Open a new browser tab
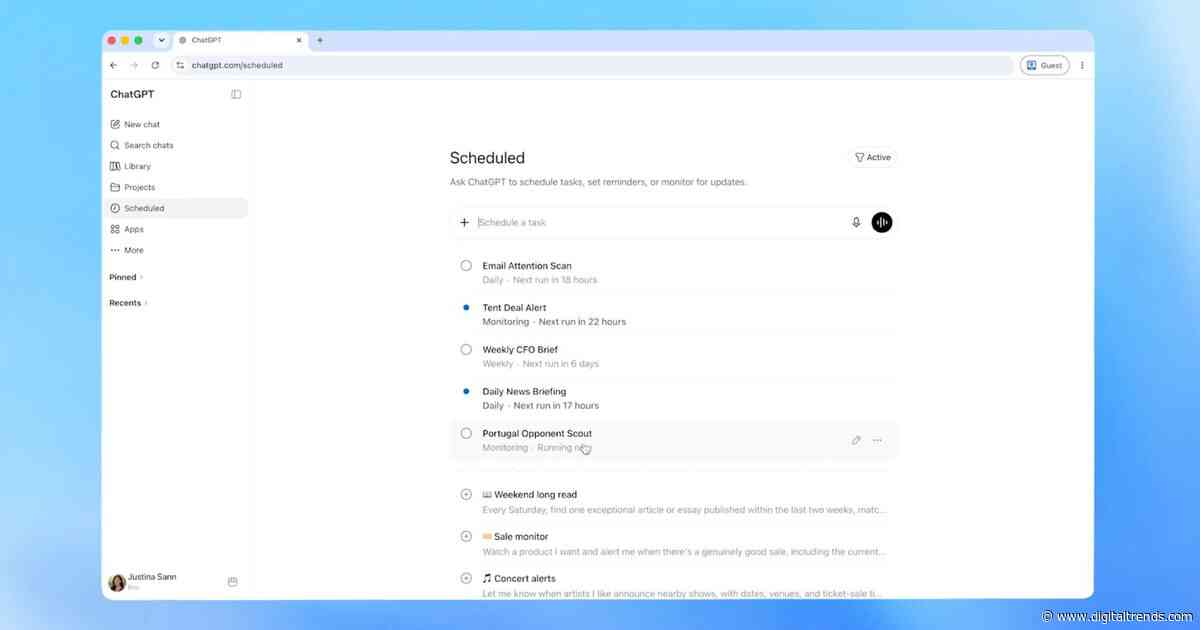The width and height of the screenshot is (1200, 630). coord(320,40)
